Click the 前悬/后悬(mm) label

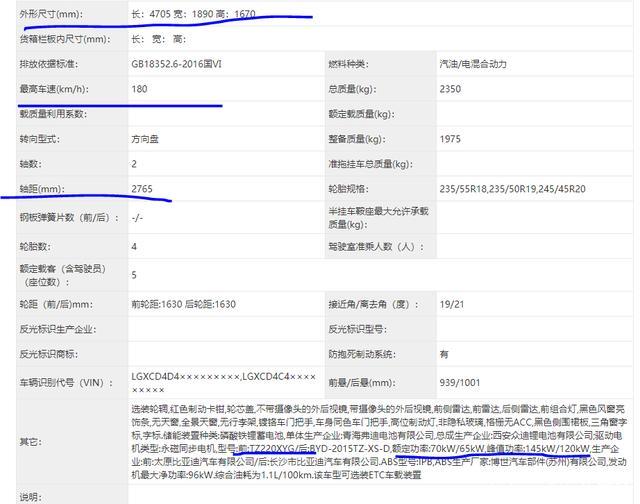pos(362,382)
